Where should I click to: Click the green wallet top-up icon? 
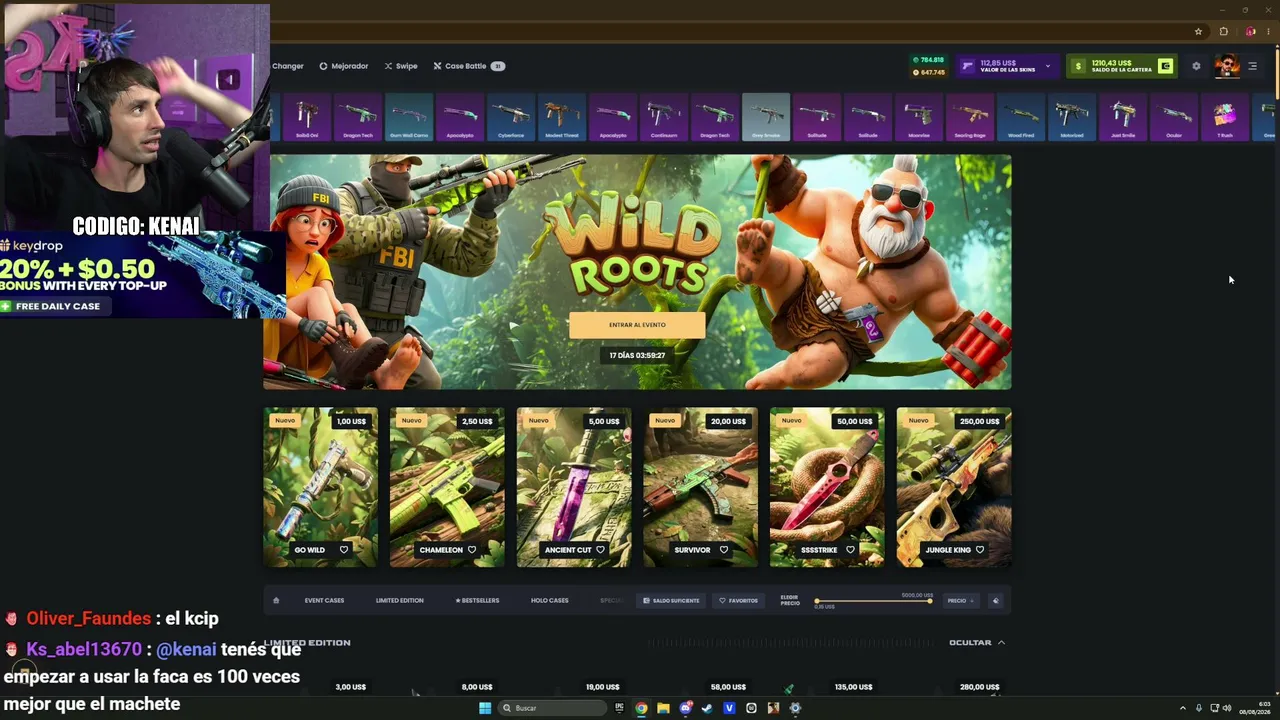click(x=1165, y=66)
